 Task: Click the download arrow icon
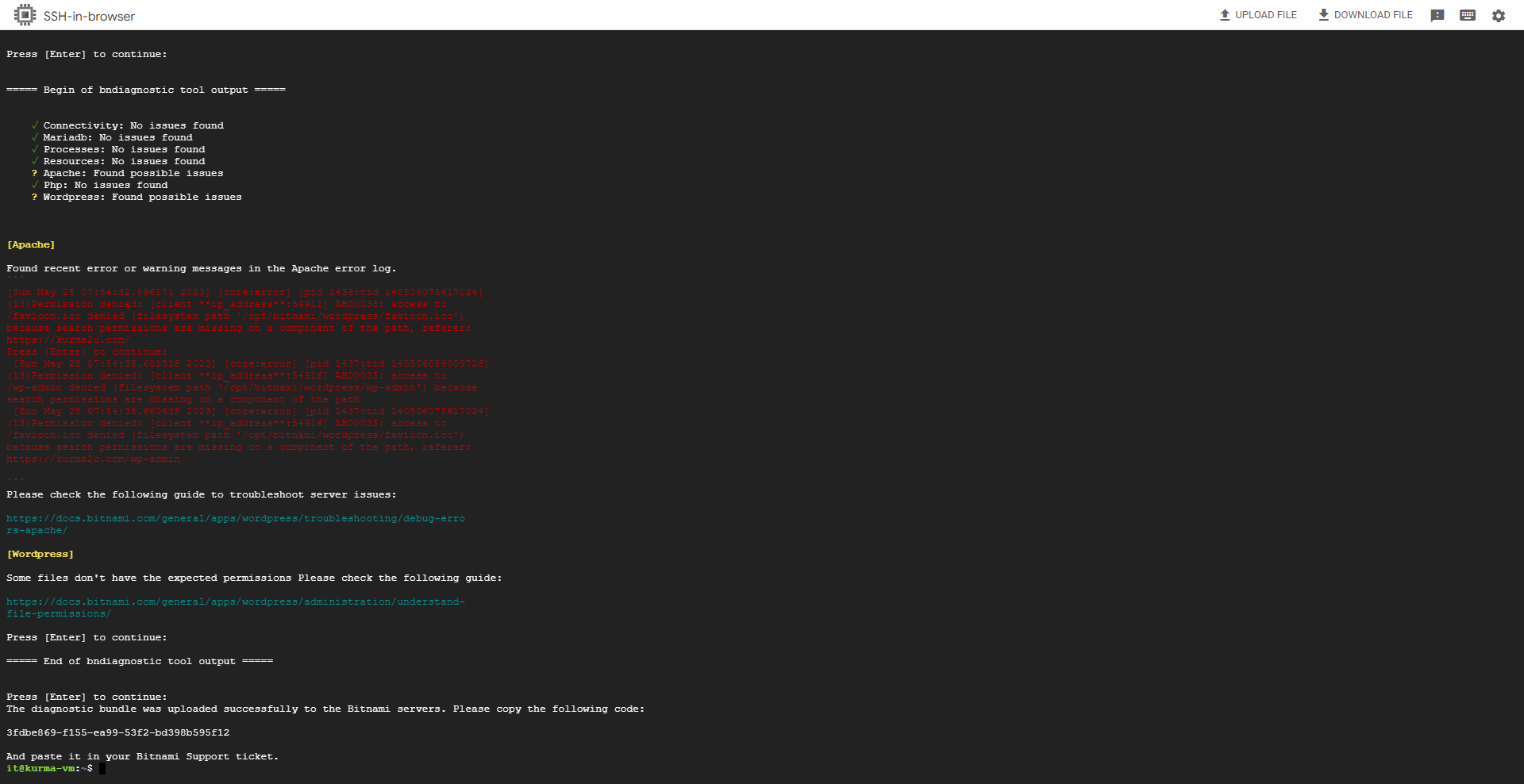(x=1322, y=14)
